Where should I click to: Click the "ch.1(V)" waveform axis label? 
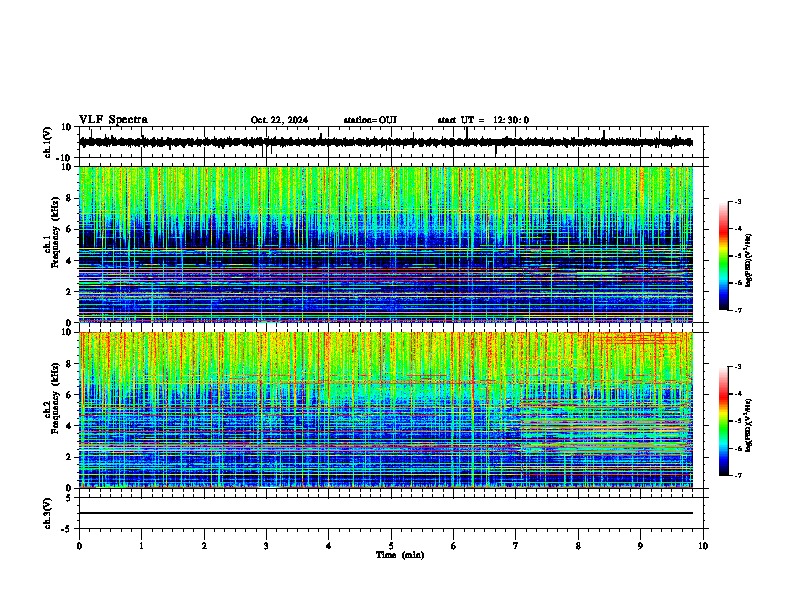coord(48,142)
